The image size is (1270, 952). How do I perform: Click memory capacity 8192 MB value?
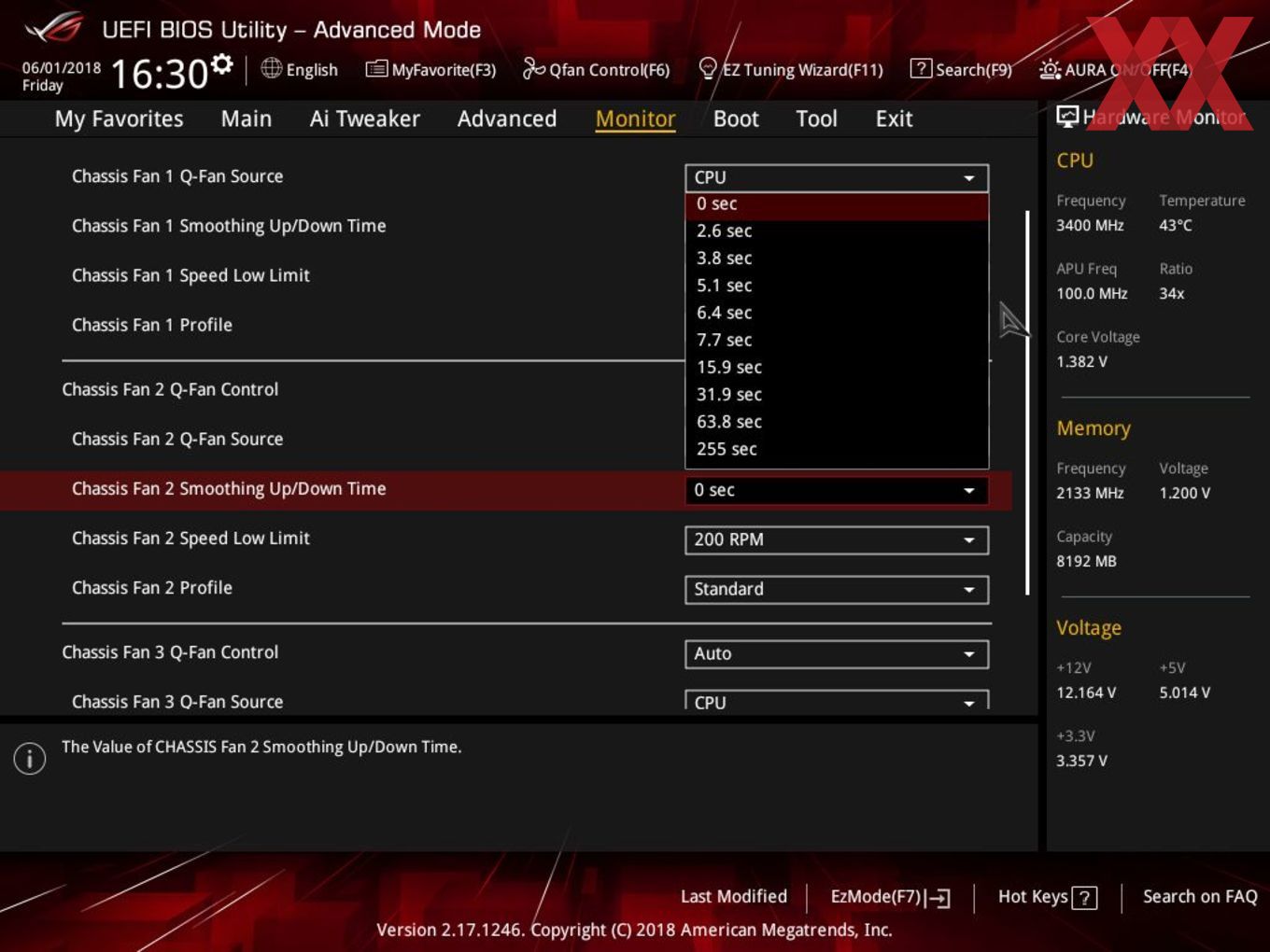pyautogui.click(x=1086, y=562)
